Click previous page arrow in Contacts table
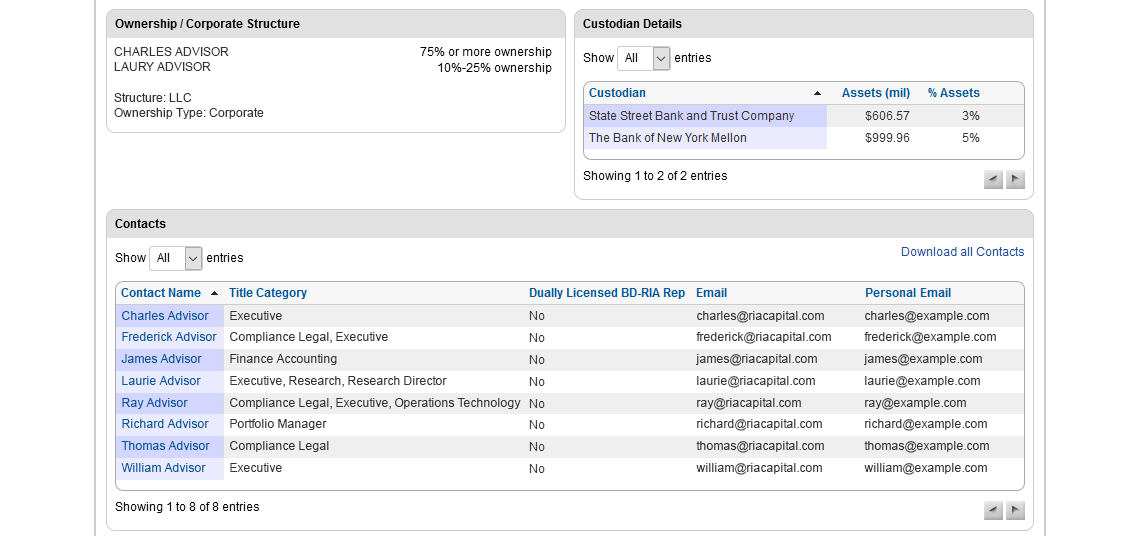 993,511
